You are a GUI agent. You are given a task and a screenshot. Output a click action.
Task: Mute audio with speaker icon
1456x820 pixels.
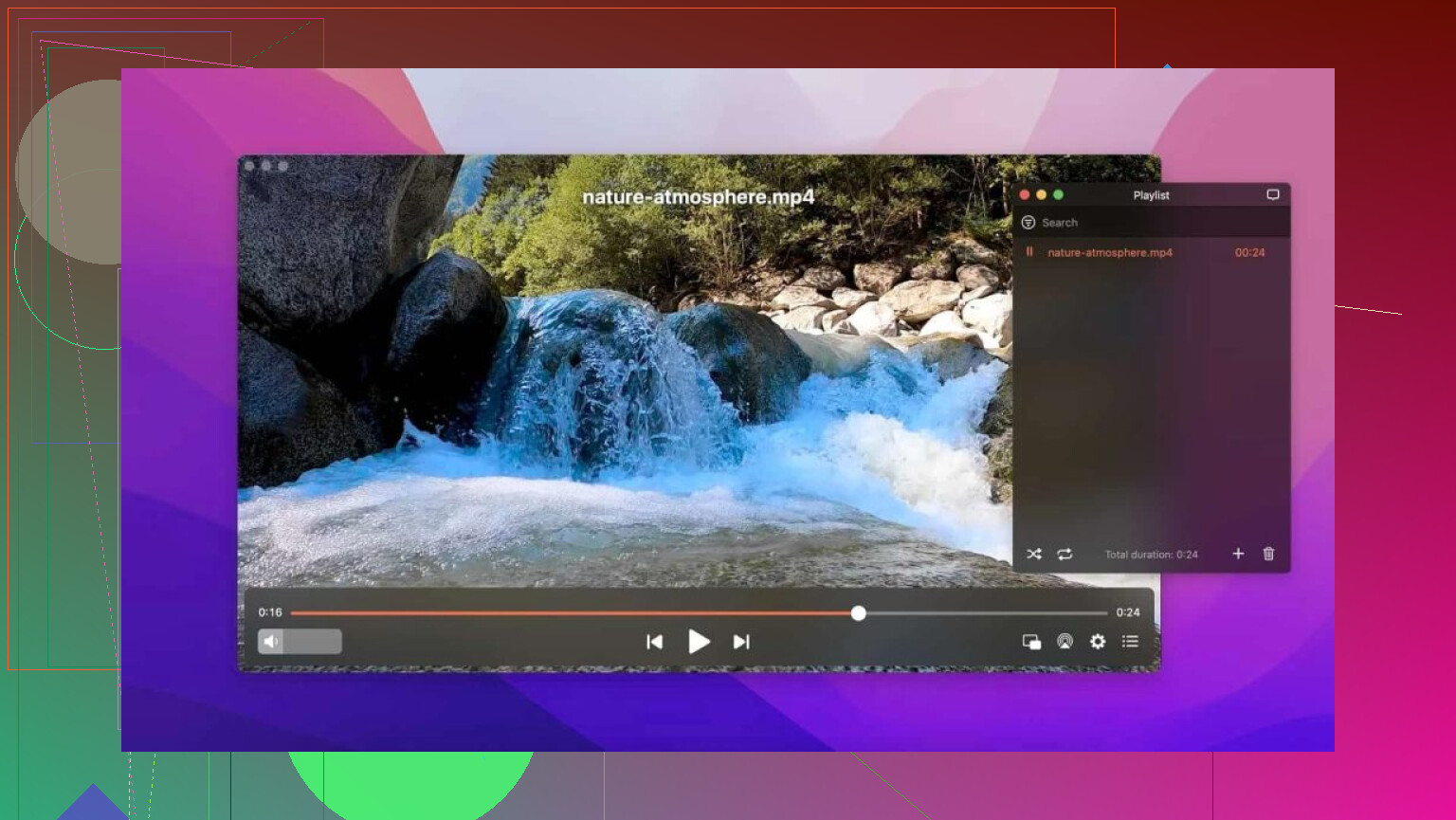(x=271, y=642)
